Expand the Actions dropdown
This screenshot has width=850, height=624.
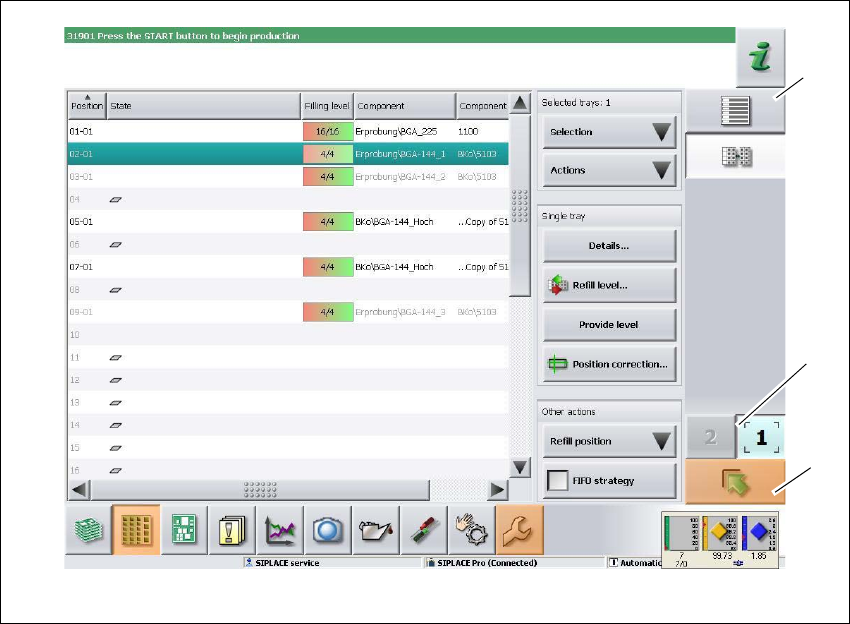[609, 170]
